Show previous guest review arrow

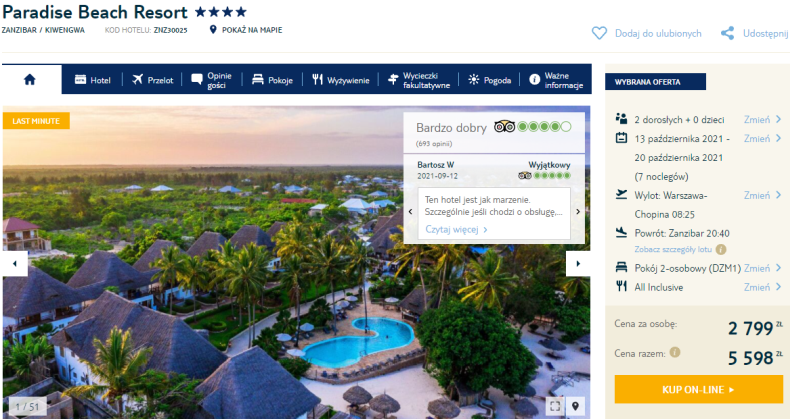tap(410, 212)
